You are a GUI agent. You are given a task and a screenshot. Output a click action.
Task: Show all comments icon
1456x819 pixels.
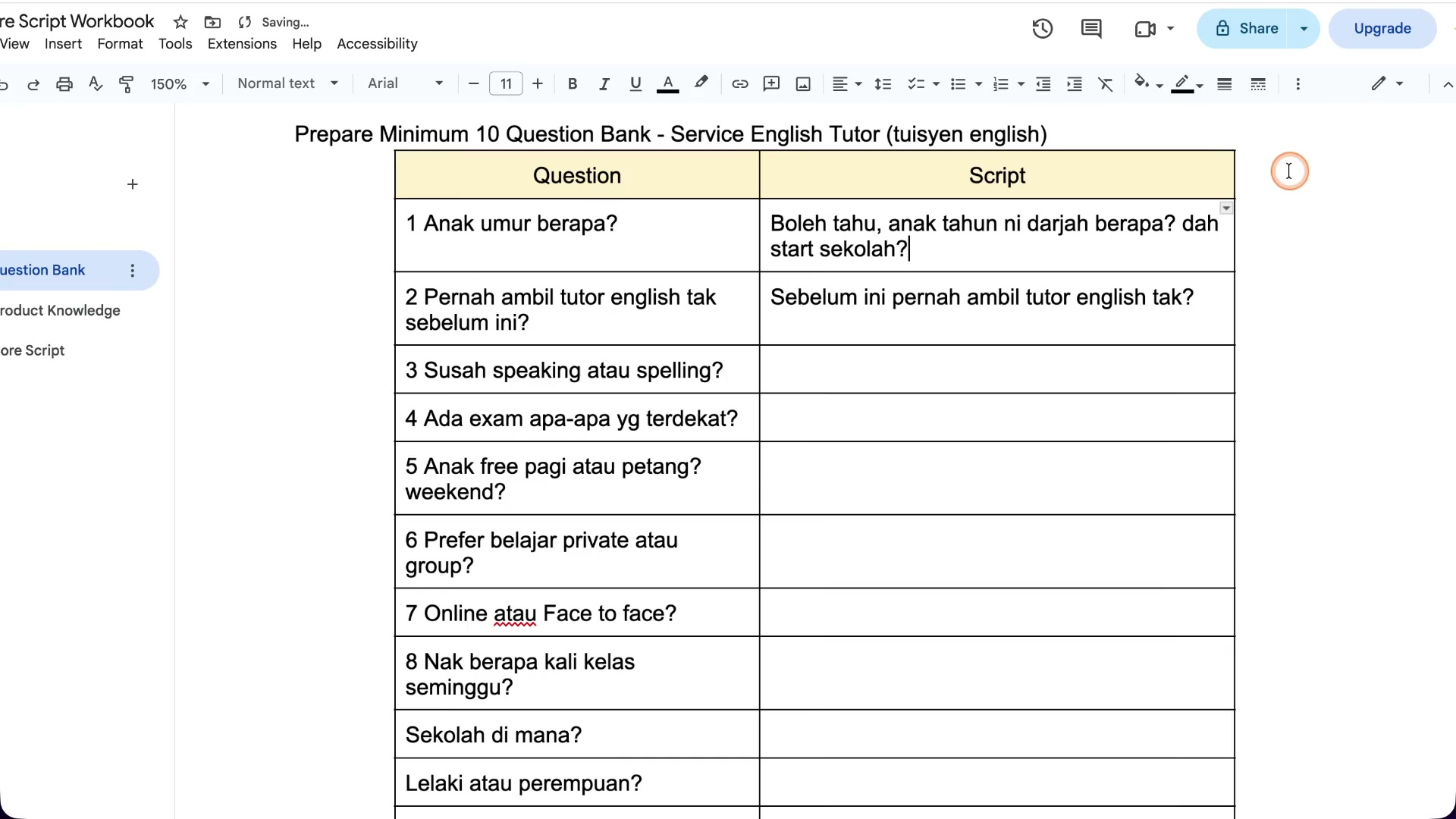coord(1091,29)
